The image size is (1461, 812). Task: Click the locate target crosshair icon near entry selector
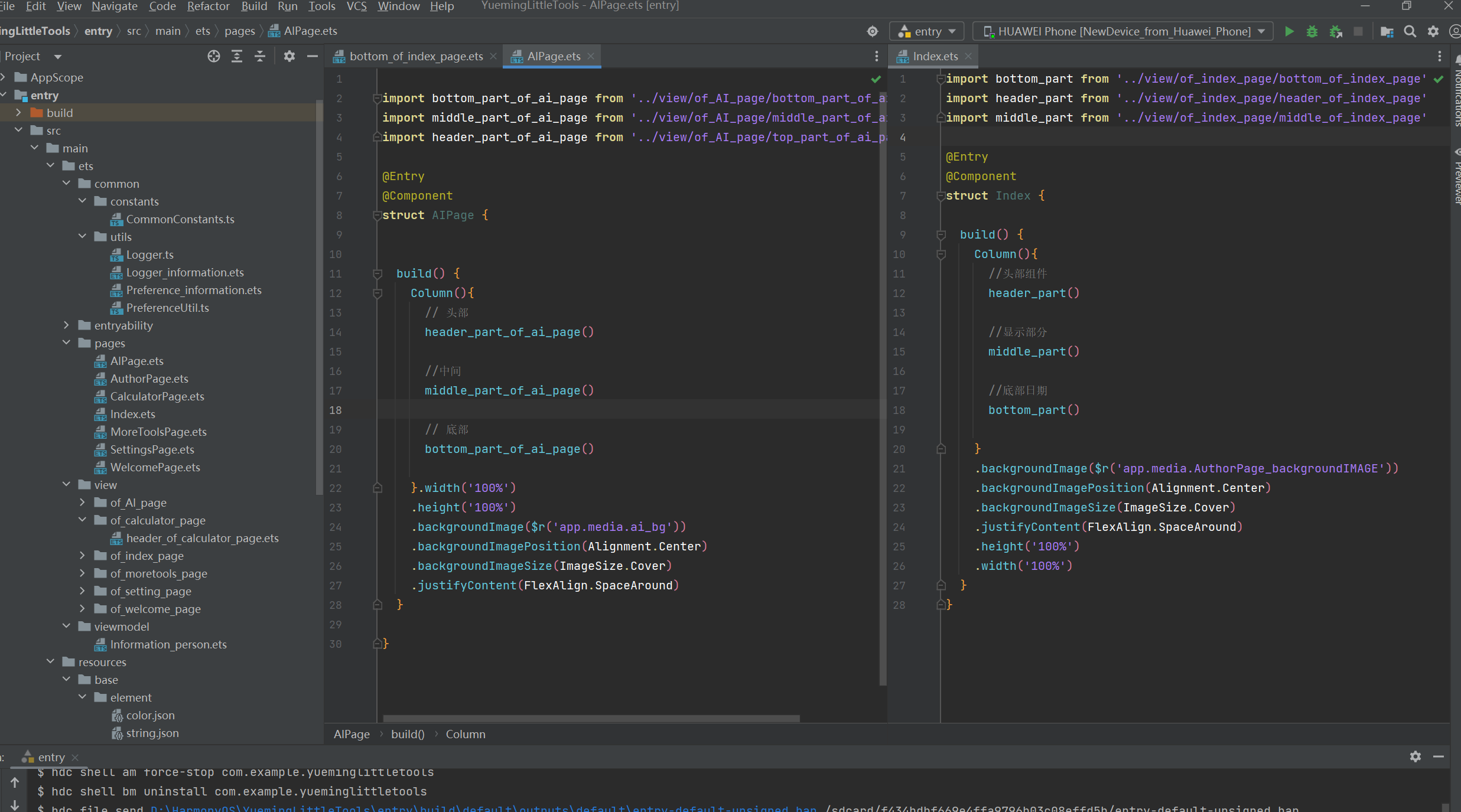coord(872,31)
